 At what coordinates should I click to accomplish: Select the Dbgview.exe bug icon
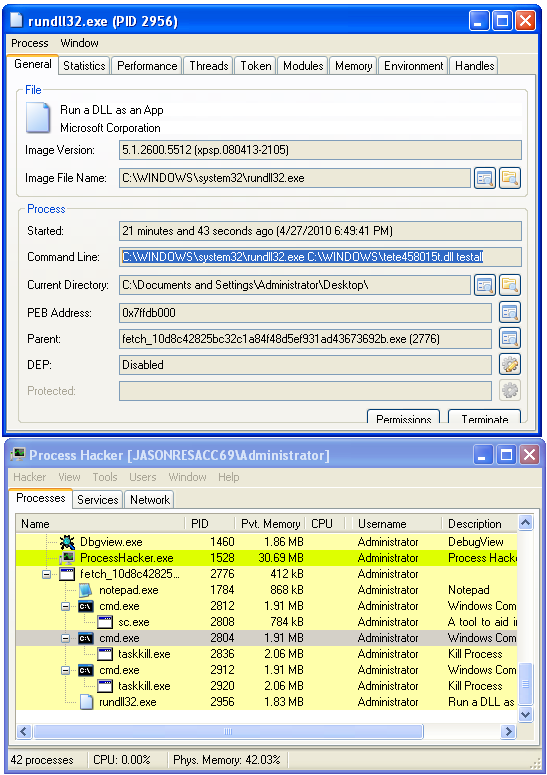pyautogui.click(x=67, y=542)
